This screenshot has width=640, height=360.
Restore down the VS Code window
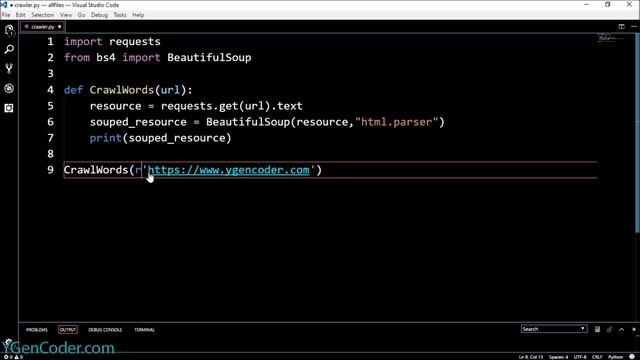[608, 4]
